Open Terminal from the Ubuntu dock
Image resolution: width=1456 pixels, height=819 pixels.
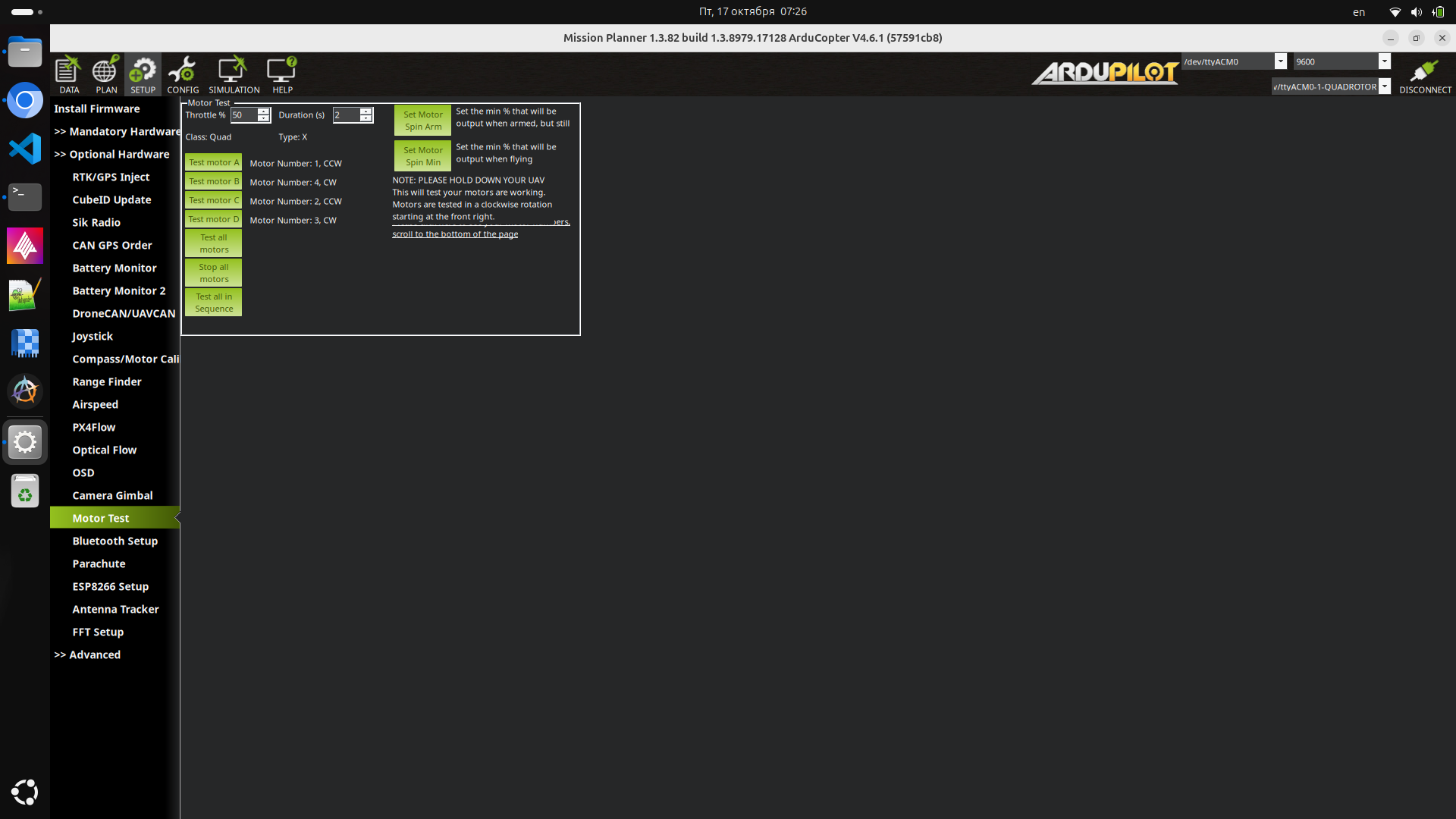pyautogui.click(x=25, y=196)
